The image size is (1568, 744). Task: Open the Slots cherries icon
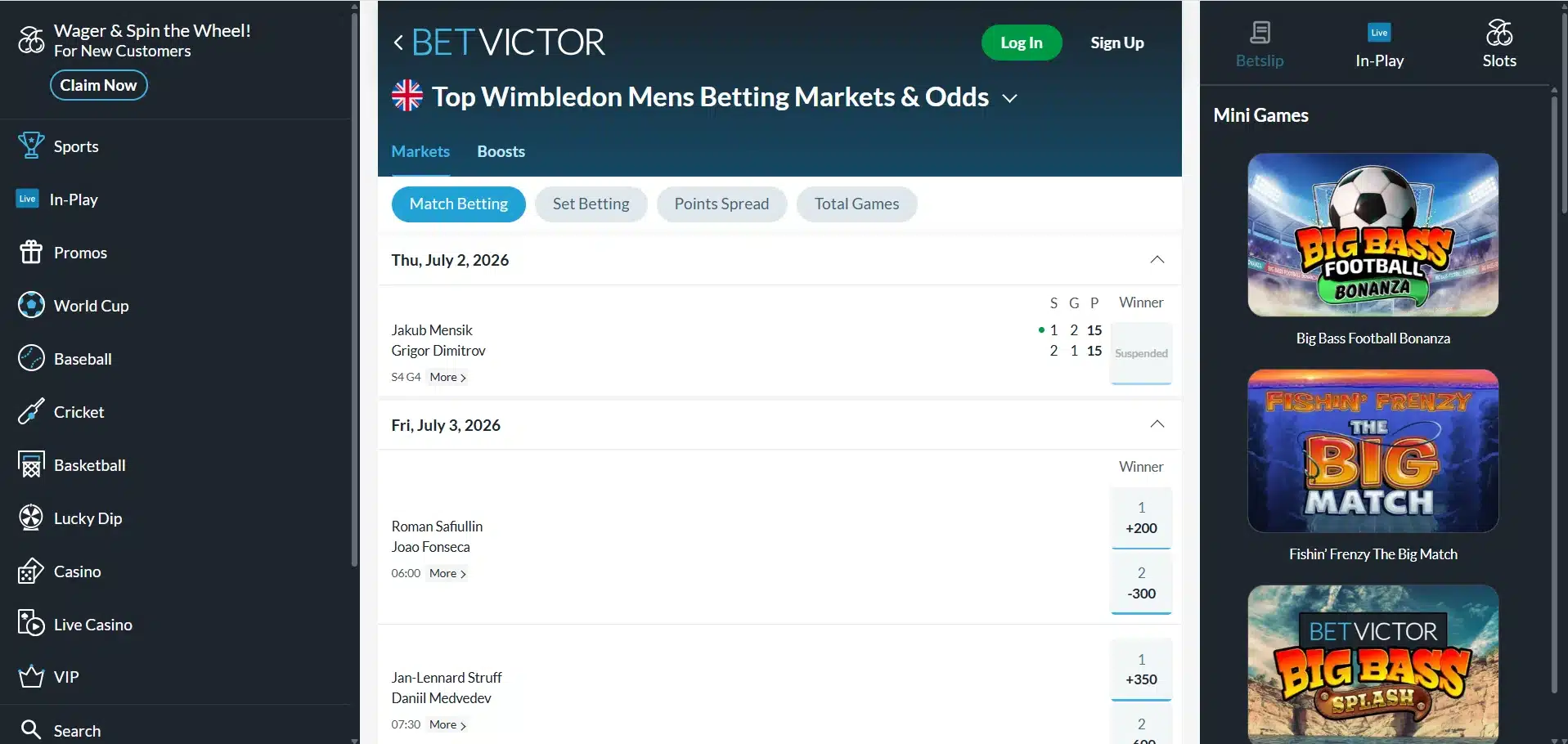(1499, 33)
